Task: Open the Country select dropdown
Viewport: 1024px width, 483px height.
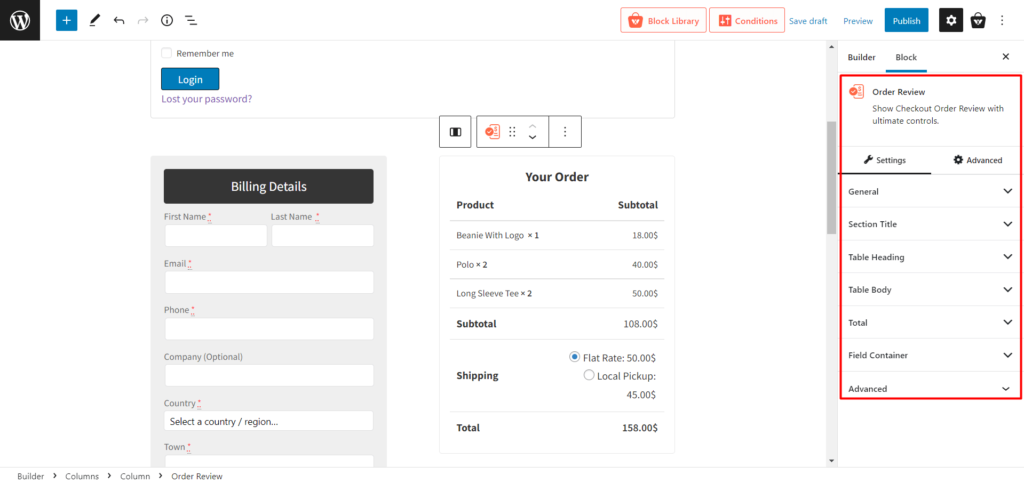Action: 268,421
